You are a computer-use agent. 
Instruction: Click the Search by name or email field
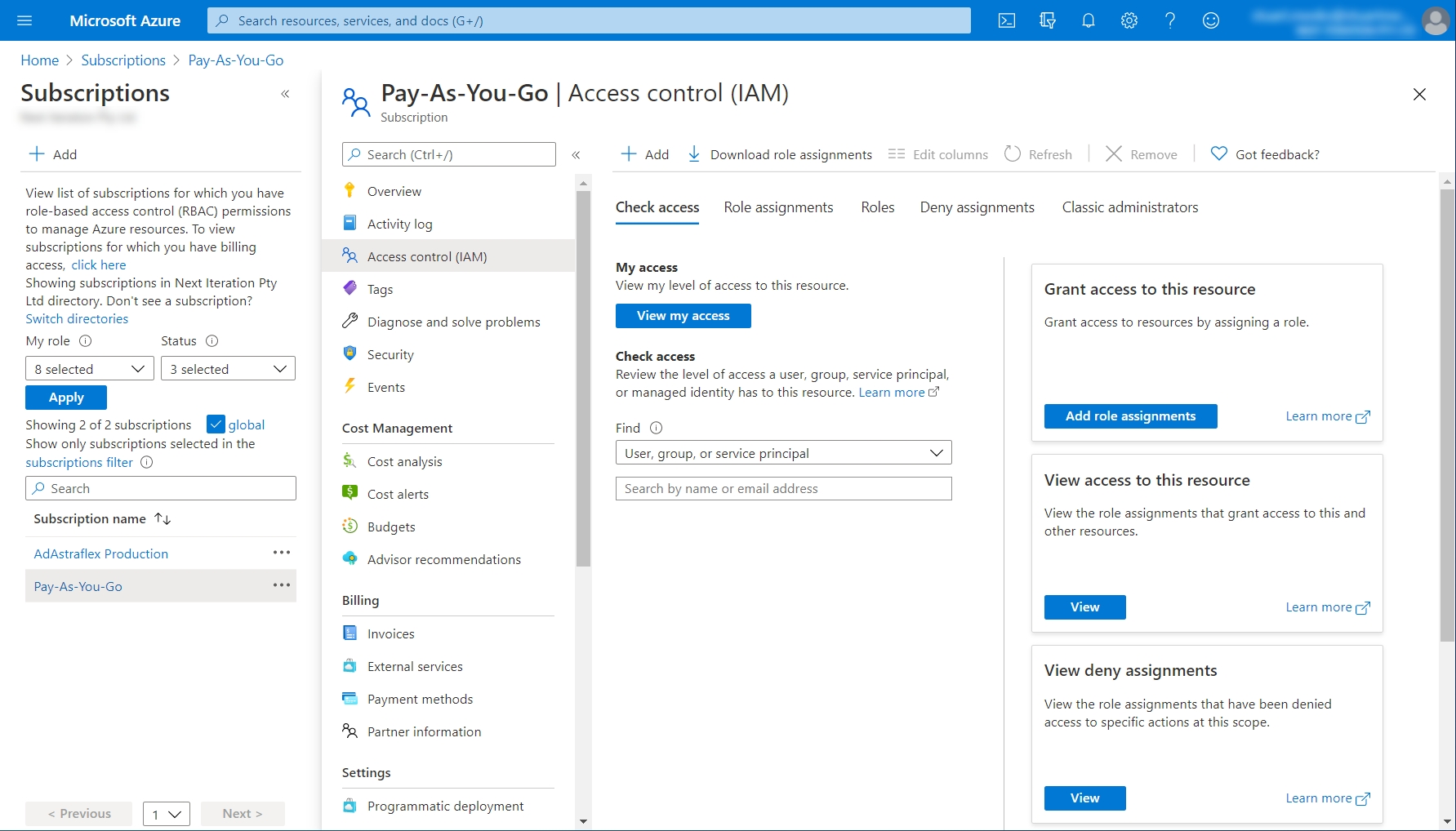[783, 489]
